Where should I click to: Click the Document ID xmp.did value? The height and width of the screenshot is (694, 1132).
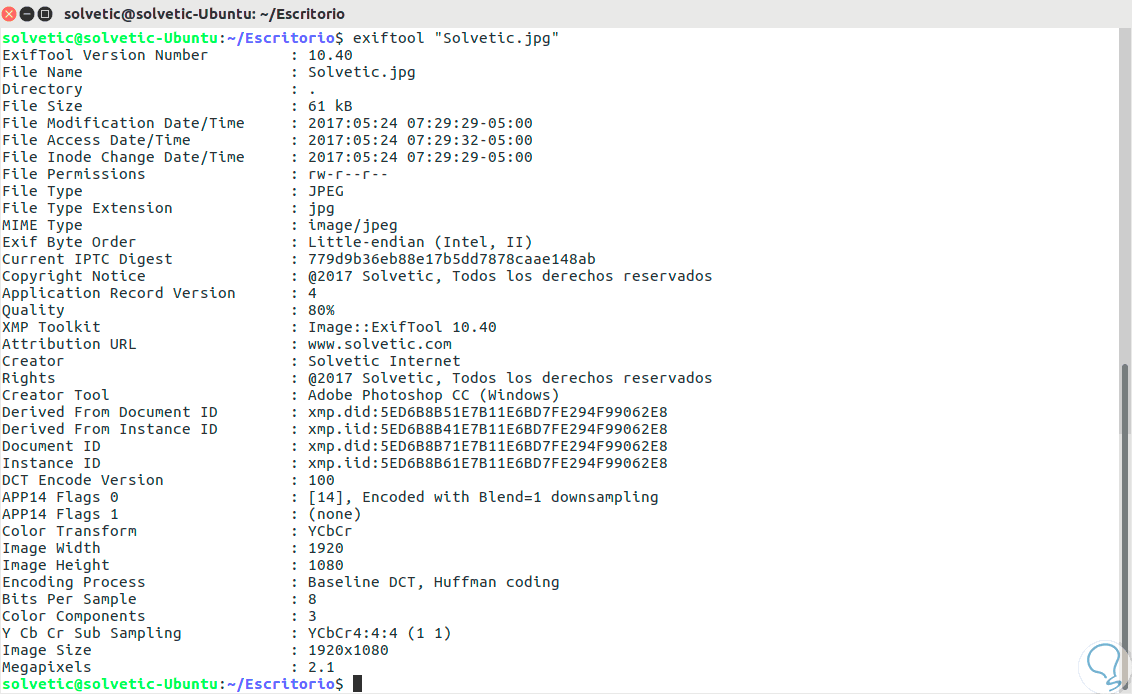(x=487, y=446)
